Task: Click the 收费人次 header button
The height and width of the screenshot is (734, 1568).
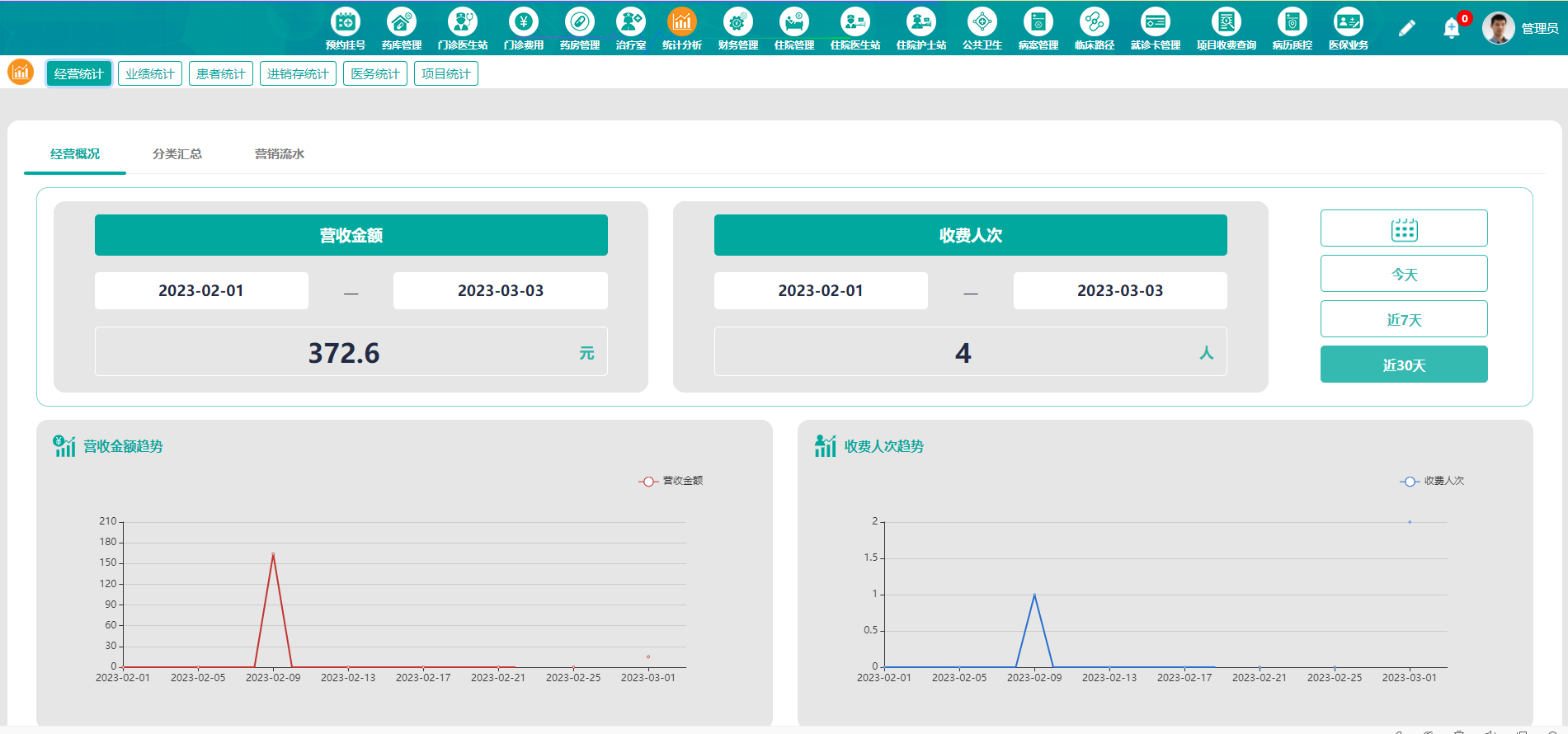Action: pyautogui.click(x=971, y=235)
